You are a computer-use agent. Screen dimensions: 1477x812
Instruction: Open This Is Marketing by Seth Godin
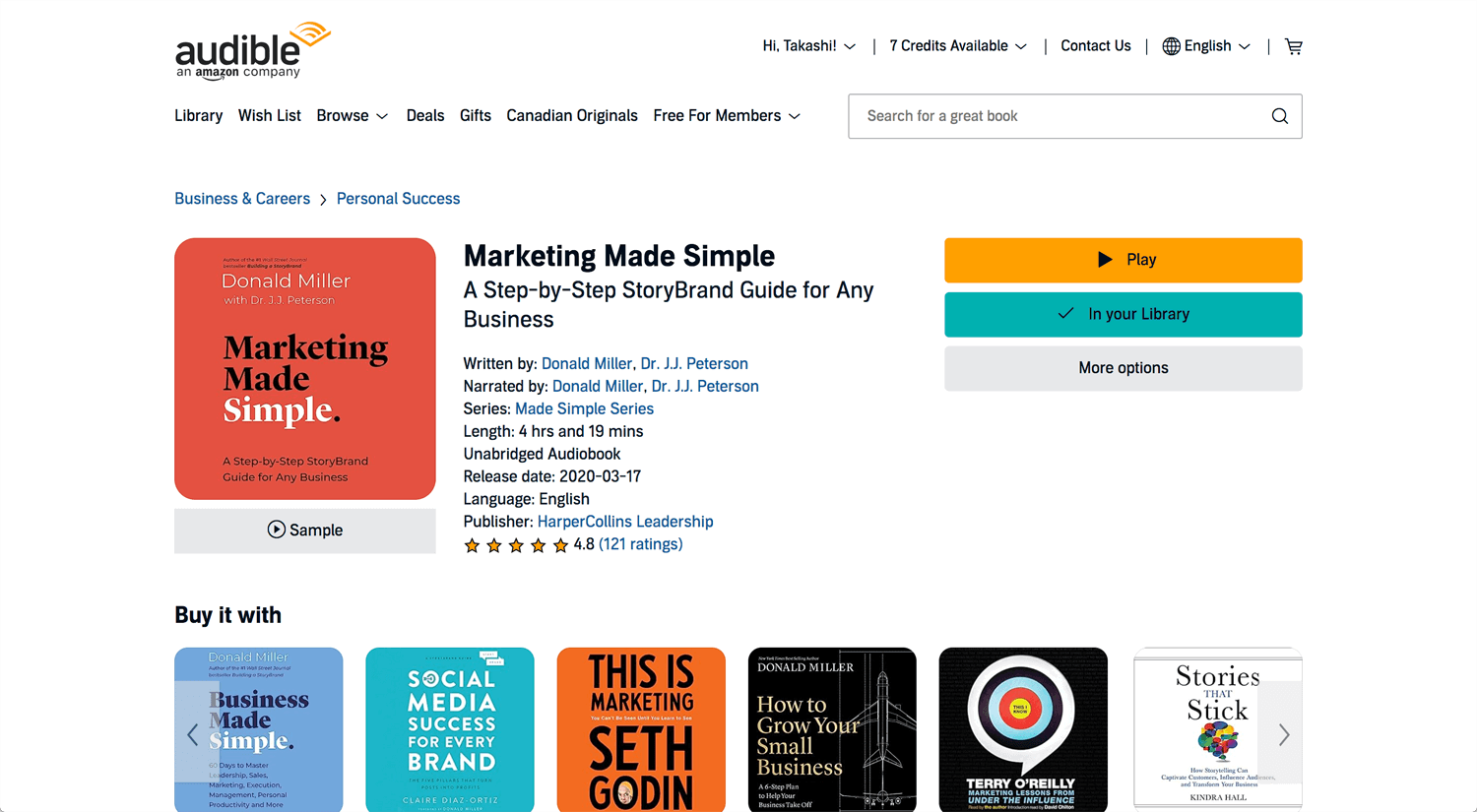[641, 729]
